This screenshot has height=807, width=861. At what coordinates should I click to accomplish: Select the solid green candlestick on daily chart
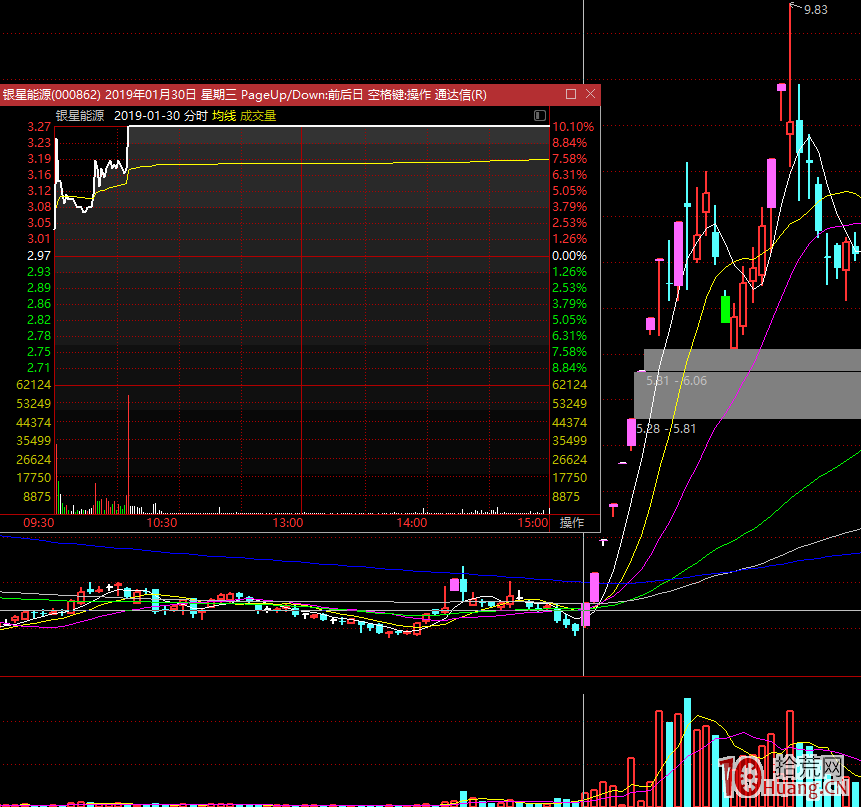[x=725, y=309]
